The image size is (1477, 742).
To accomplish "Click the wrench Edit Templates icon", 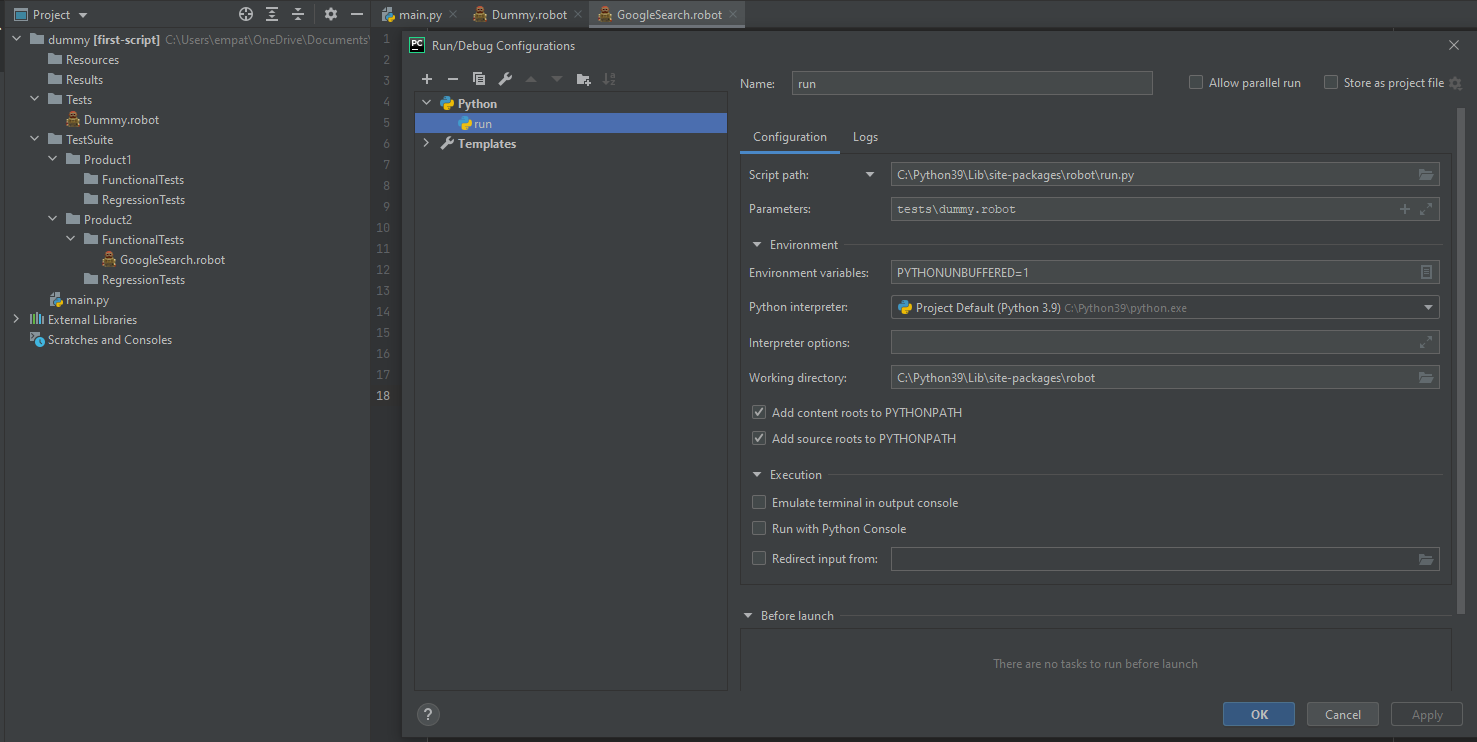I will [x=505, y=80].
